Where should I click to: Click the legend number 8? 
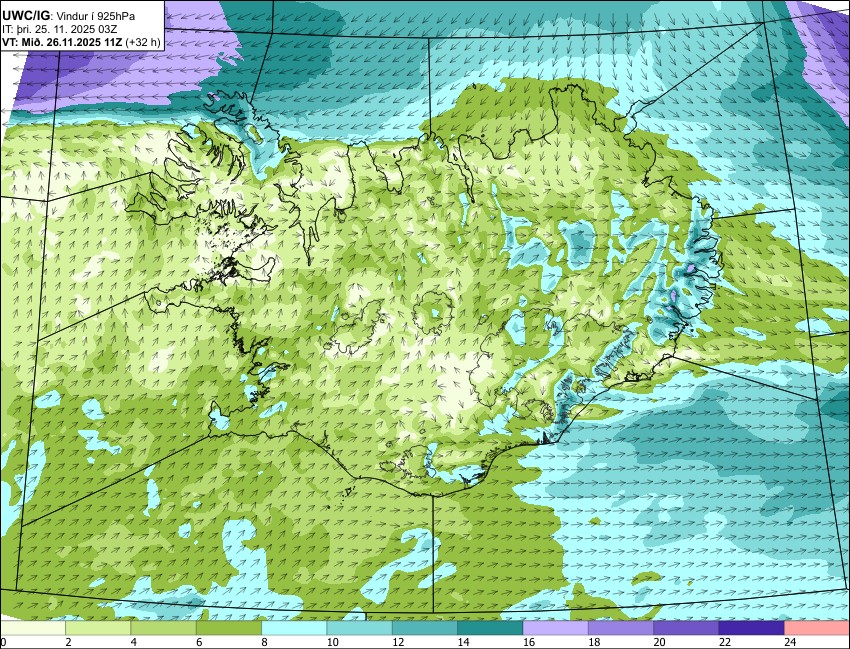click(x=265, y=642)
